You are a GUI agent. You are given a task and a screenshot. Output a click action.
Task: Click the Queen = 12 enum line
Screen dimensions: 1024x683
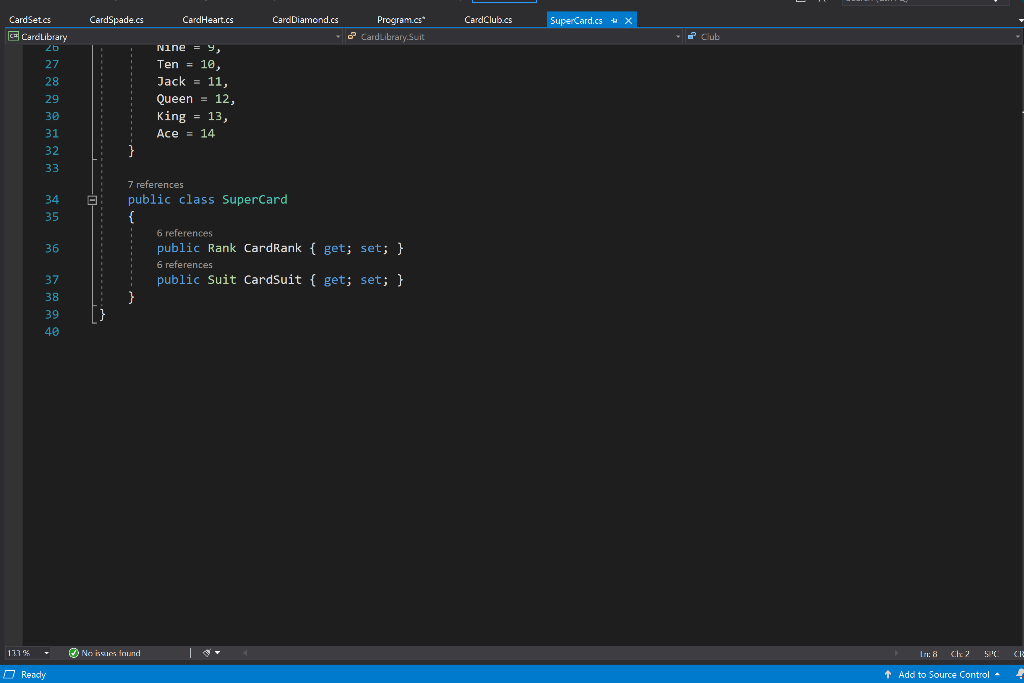[x=195, y=99]
